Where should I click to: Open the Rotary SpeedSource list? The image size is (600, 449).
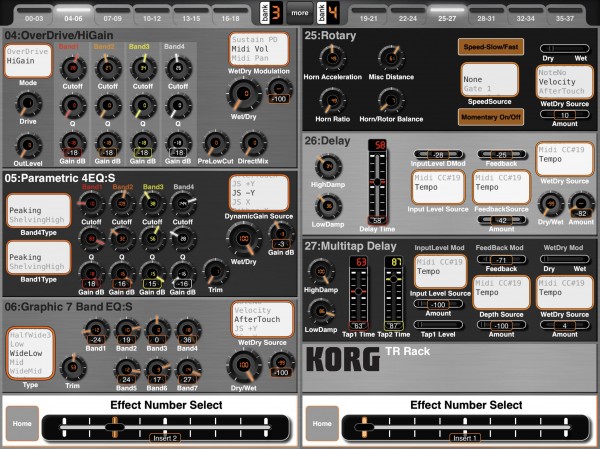click(489, 80)
